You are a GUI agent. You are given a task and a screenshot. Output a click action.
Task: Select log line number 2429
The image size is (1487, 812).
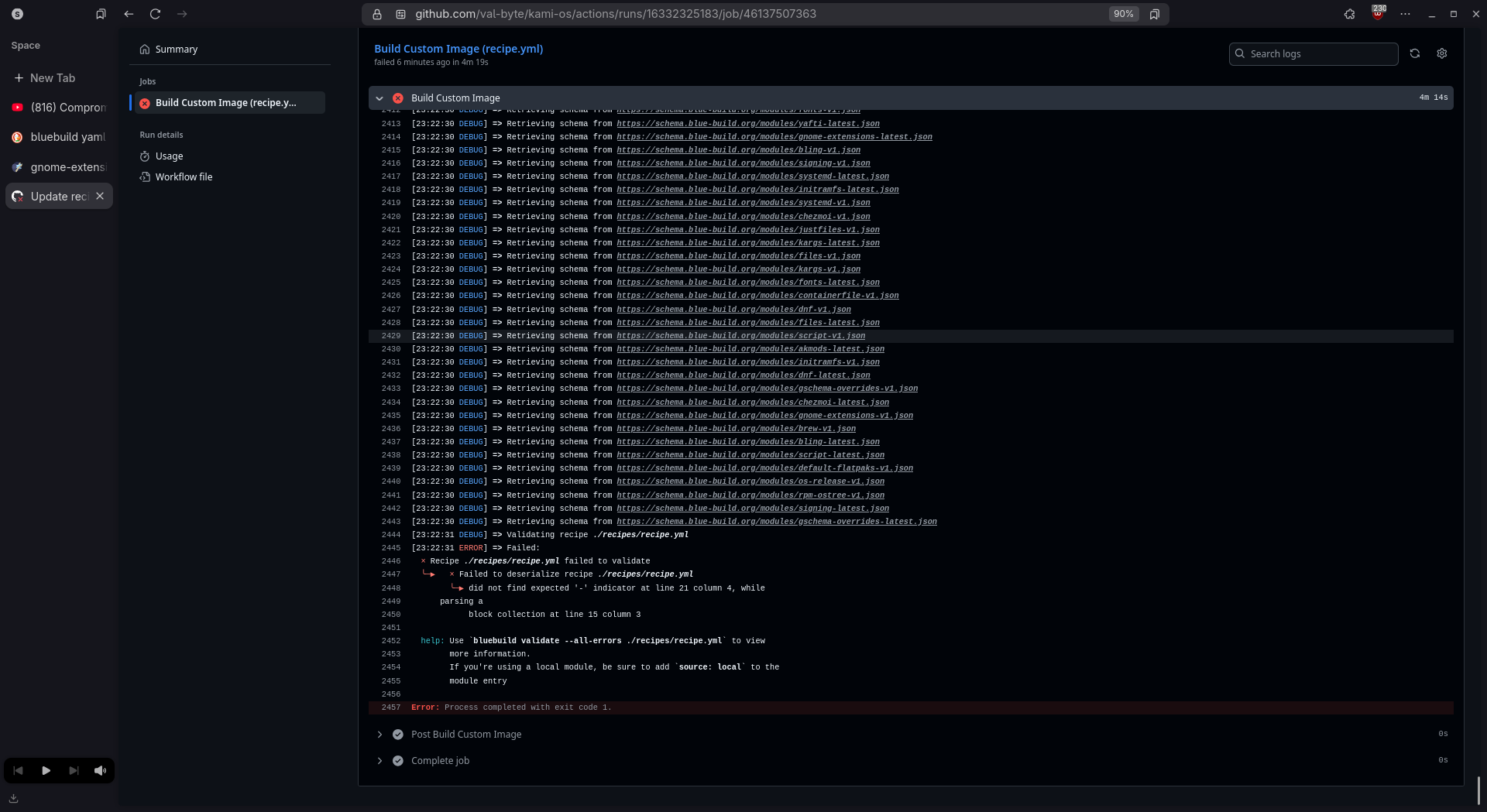(x=391, y=336)
